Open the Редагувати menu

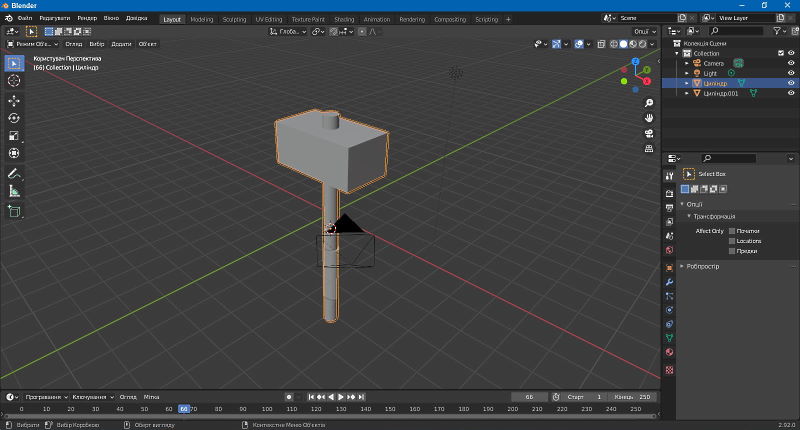[55, 18]
